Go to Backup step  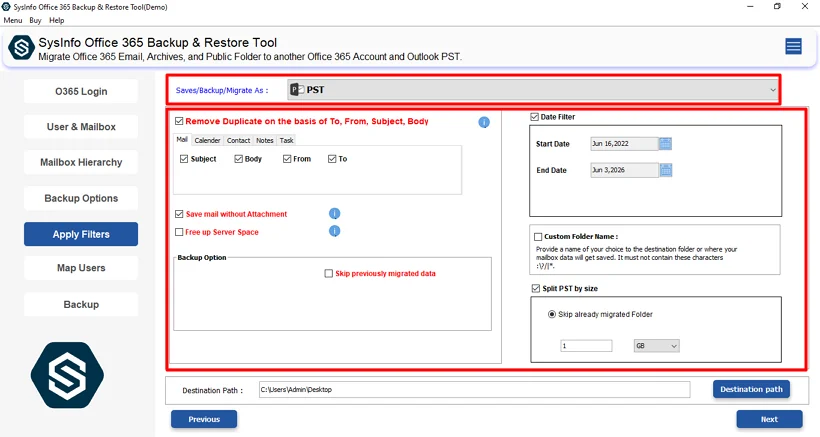click(x=81, y=305)
